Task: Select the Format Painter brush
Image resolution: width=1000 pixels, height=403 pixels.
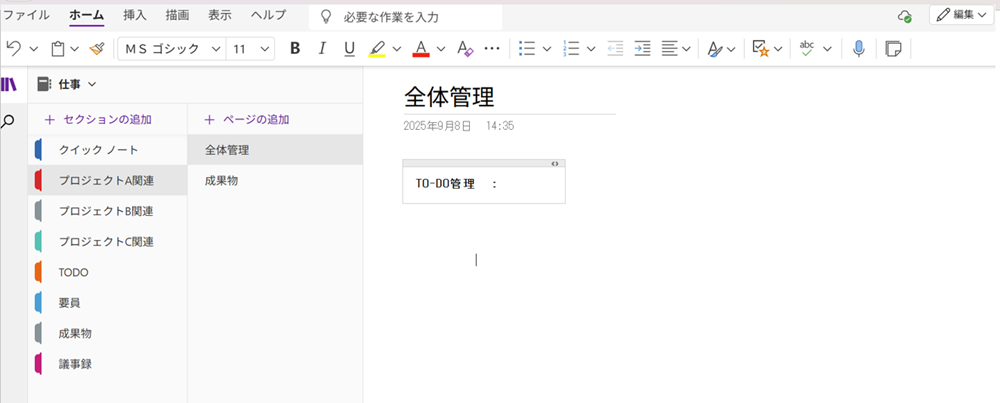Action: click(x=97, y=48)
